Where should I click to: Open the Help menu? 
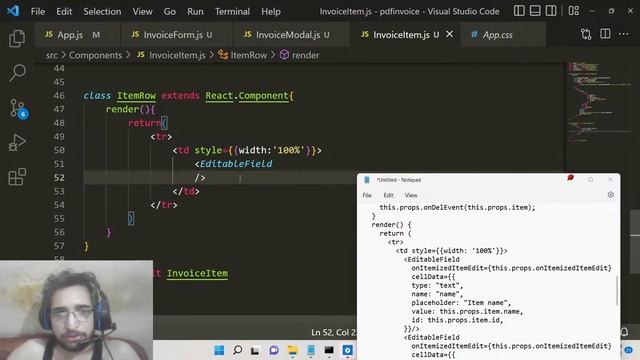tap(271, 11)
